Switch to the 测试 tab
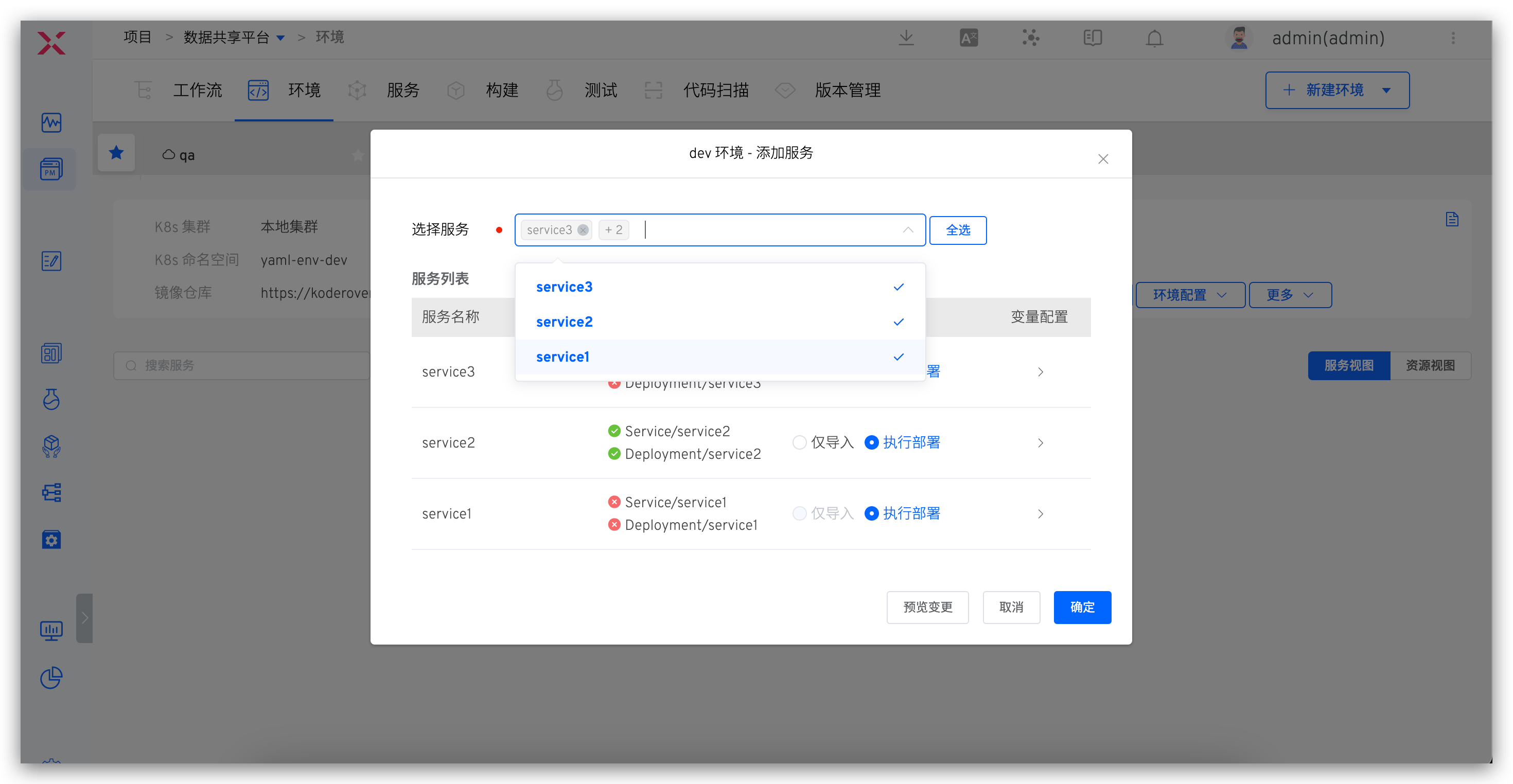The height and width of the screenshot is (784, 1513). pyautogui.click(x=601, y=91)
